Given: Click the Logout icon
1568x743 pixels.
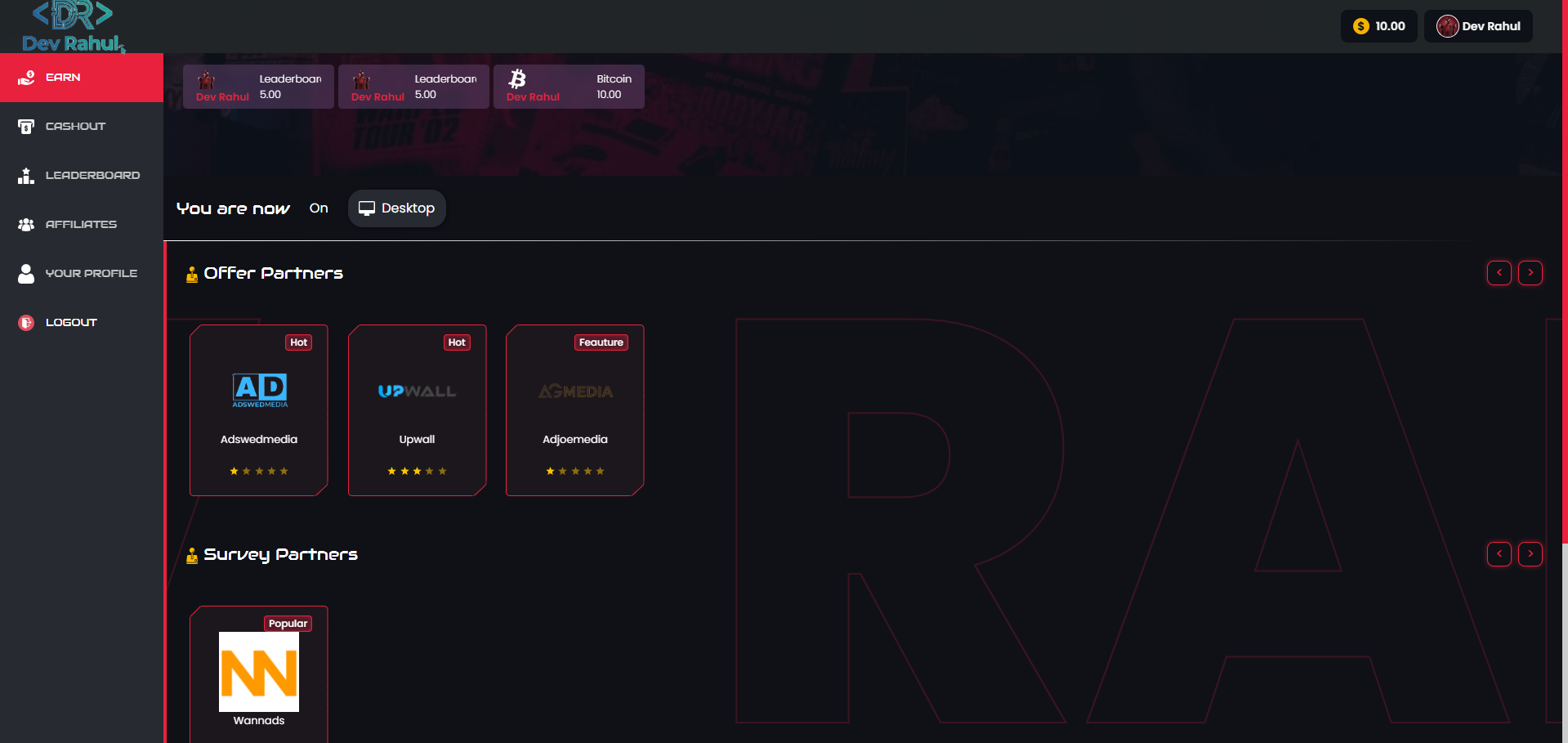Looking at the screenshot, I should tap(26, 323).
